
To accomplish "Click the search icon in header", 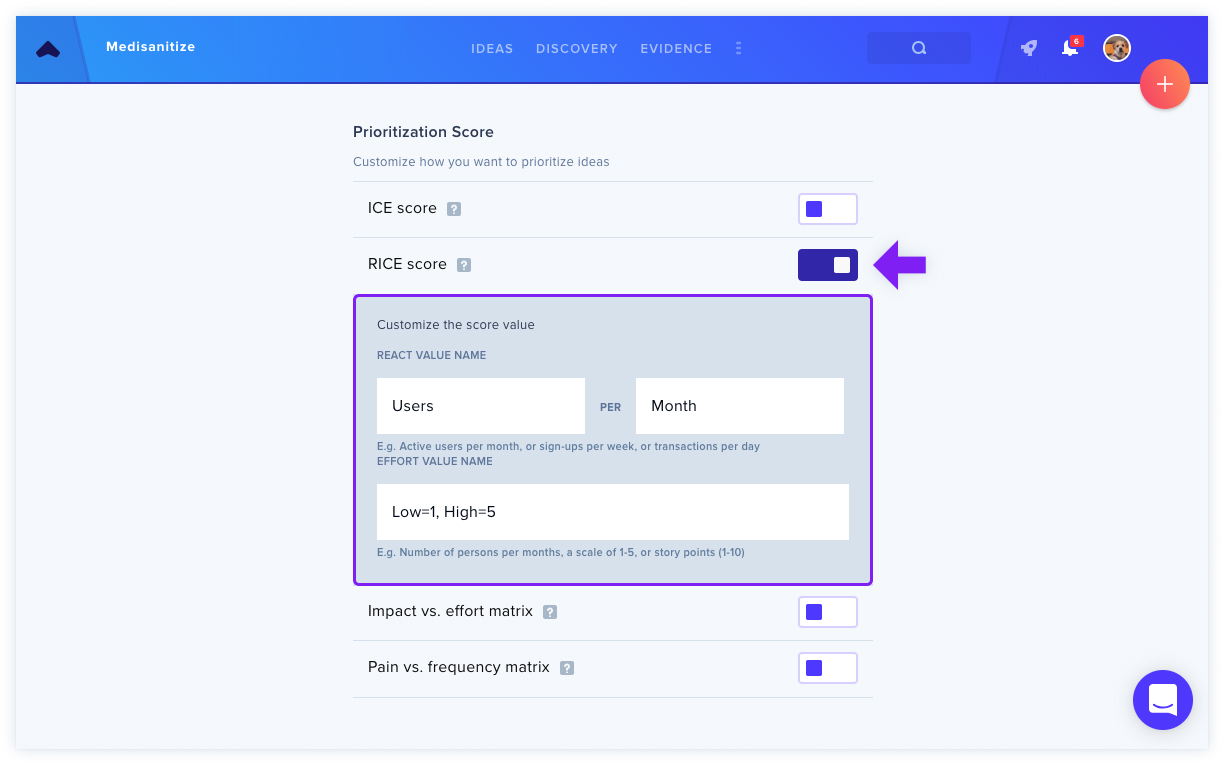I will 919,48.
